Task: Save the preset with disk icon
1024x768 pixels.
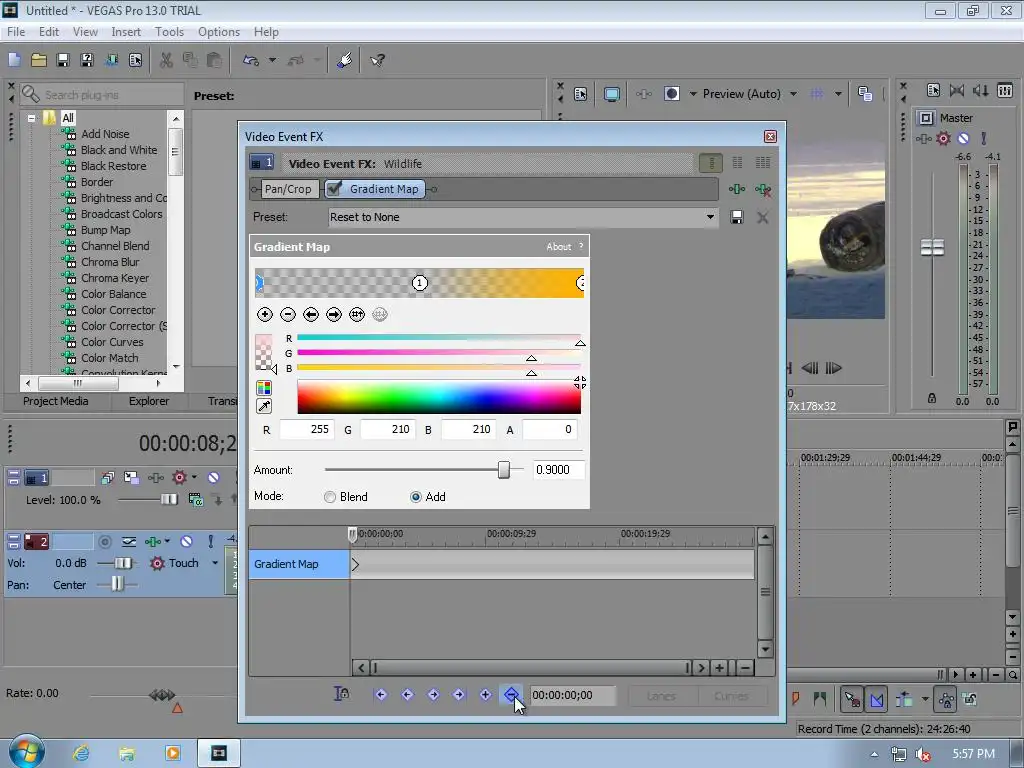Action: pyautogui.click(x=737, y=217)
